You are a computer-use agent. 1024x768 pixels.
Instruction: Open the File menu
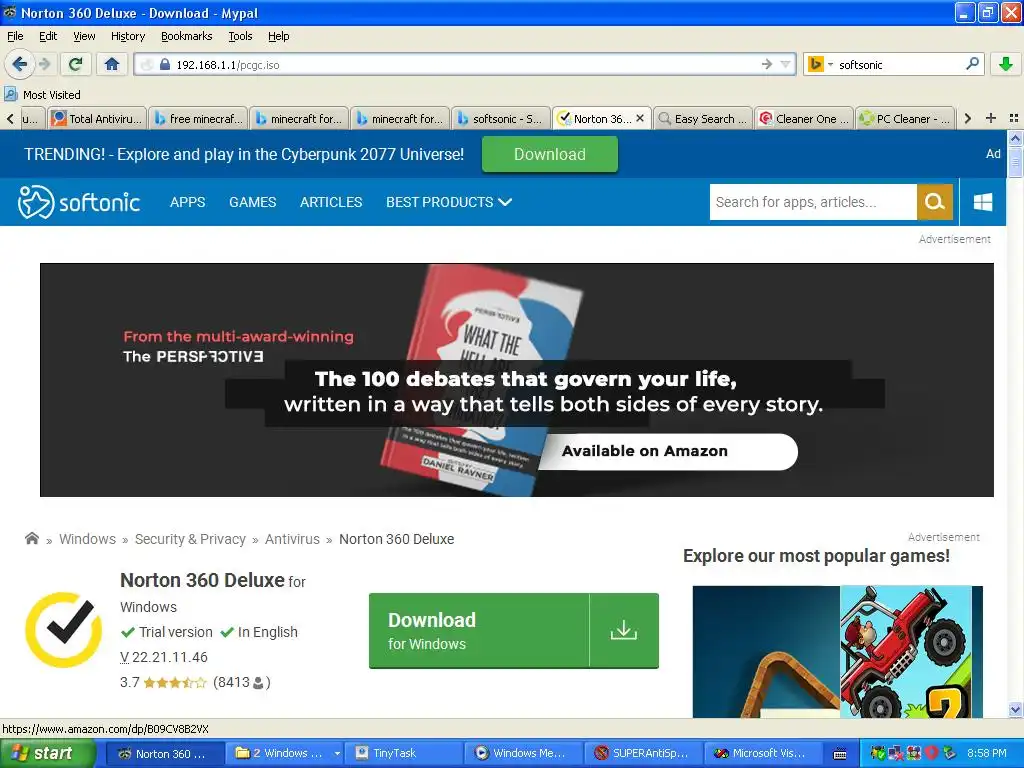point(15,36)
